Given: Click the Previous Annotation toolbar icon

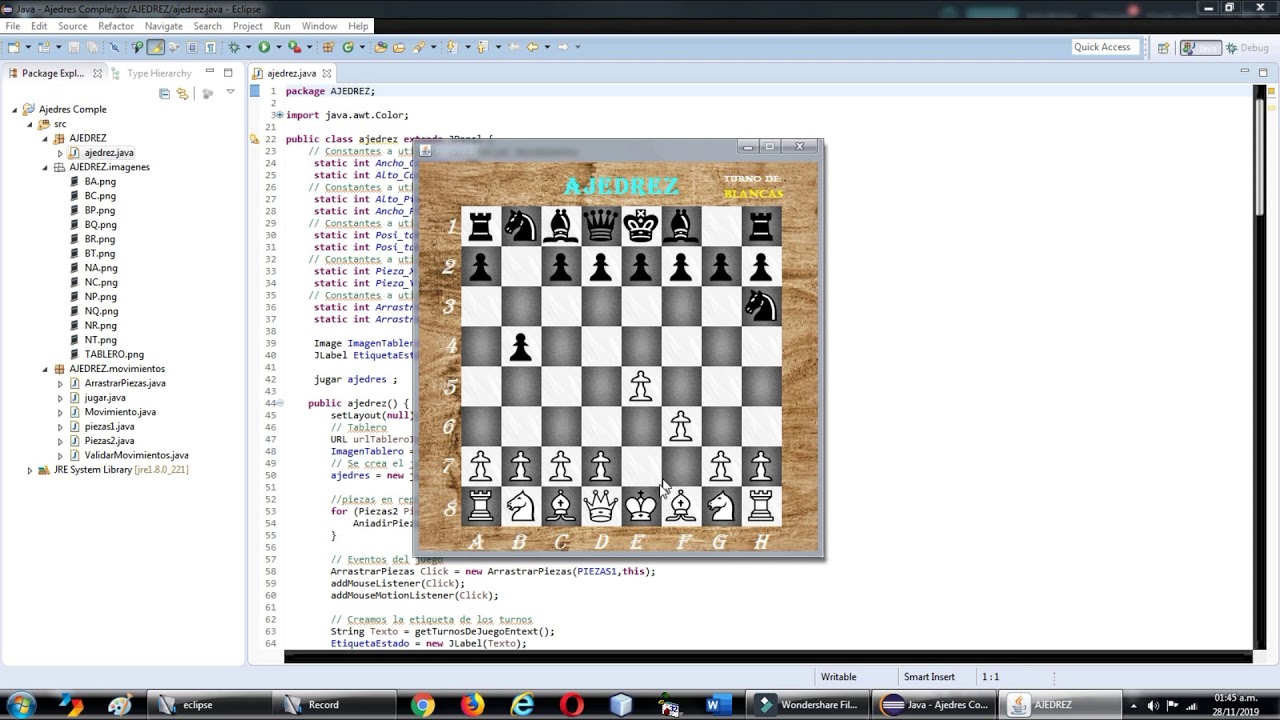Looking at the screenshot, I should coord(482,47).
